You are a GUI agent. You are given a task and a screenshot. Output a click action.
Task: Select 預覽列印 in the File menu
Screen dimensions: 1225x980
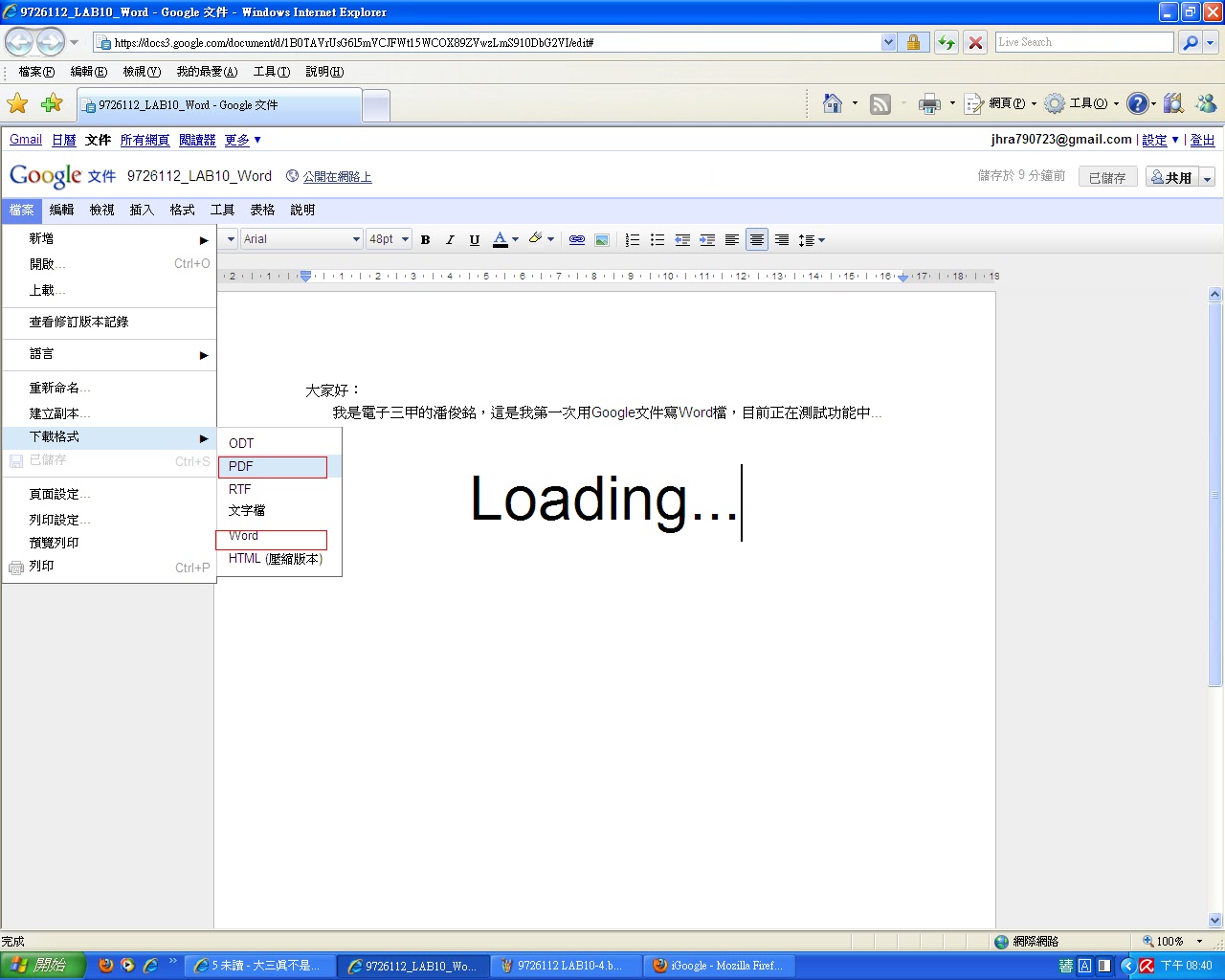[109, 543]
